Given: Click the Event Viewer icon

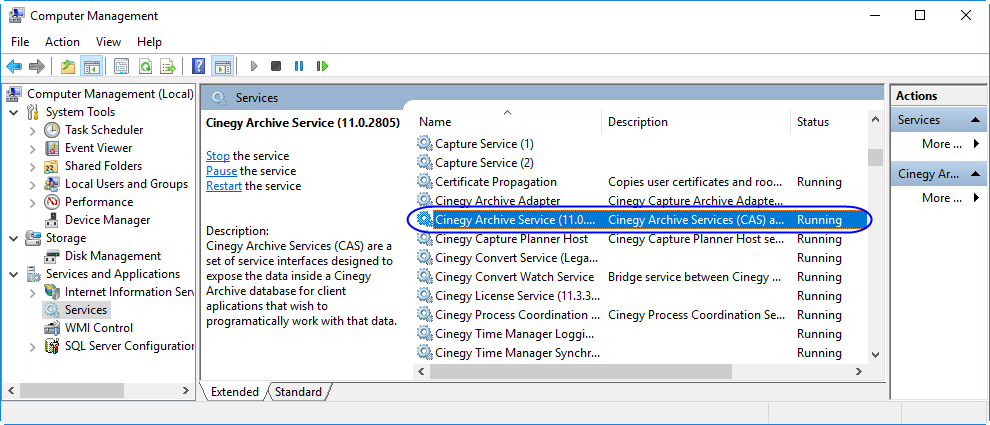Looking at the screenshot, I should [52, 148].
